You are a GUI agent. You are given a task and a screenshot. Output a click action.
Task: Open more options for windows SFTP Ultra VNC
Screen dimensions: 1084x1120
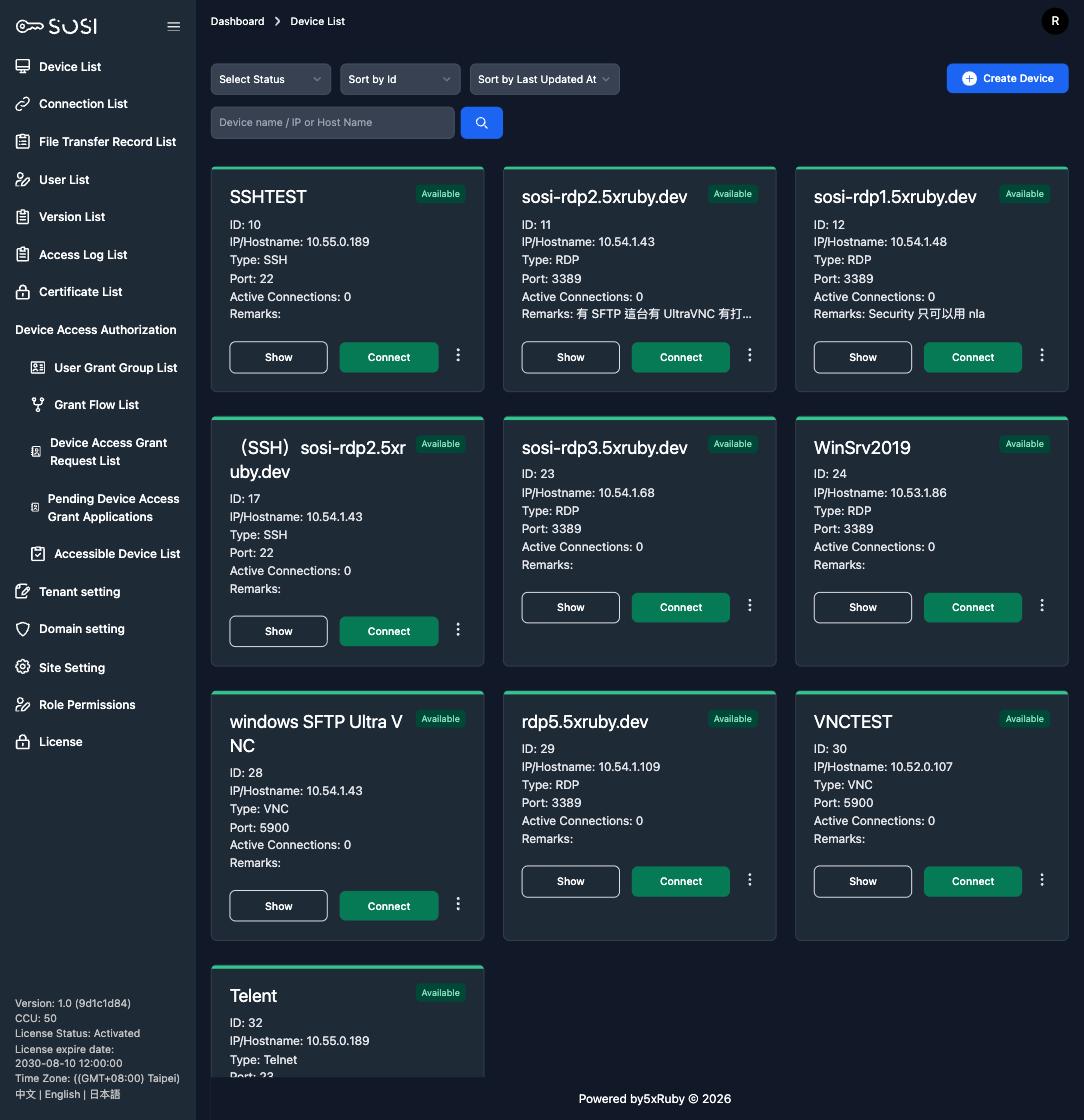[x=458, y=904]
